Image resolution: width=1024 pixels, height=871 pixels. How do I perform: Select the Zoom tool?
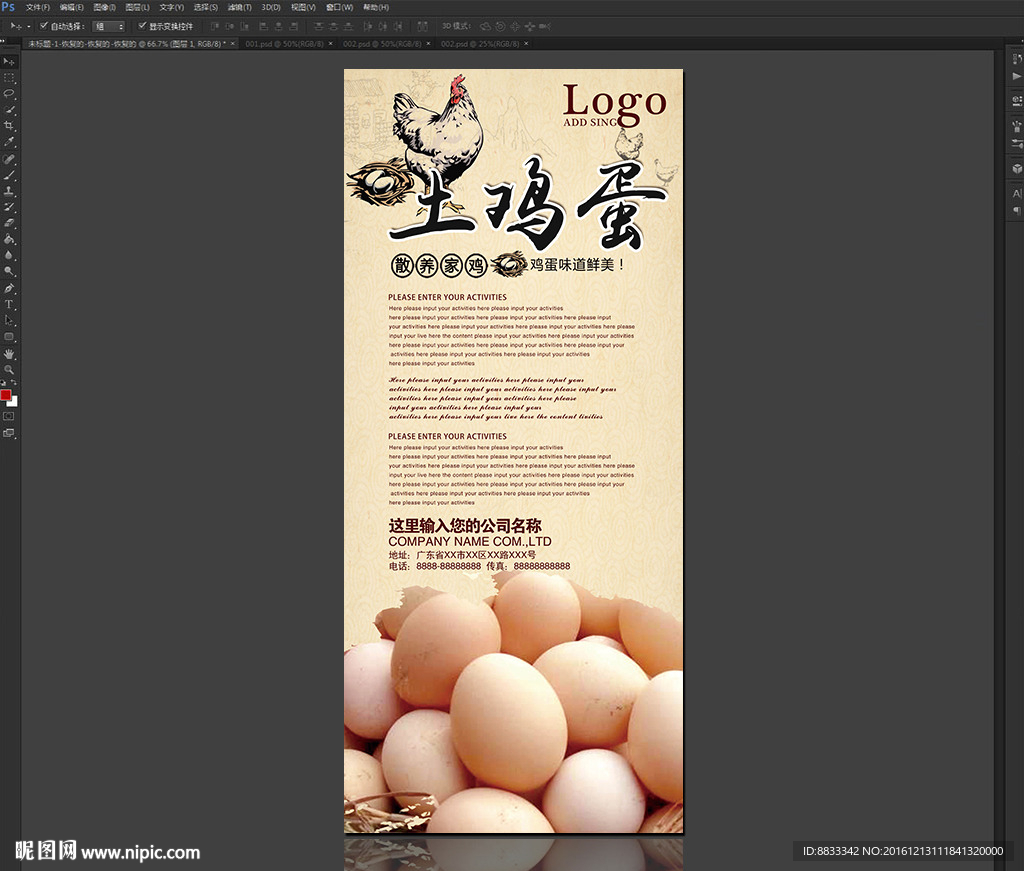[x=9, y=370]
